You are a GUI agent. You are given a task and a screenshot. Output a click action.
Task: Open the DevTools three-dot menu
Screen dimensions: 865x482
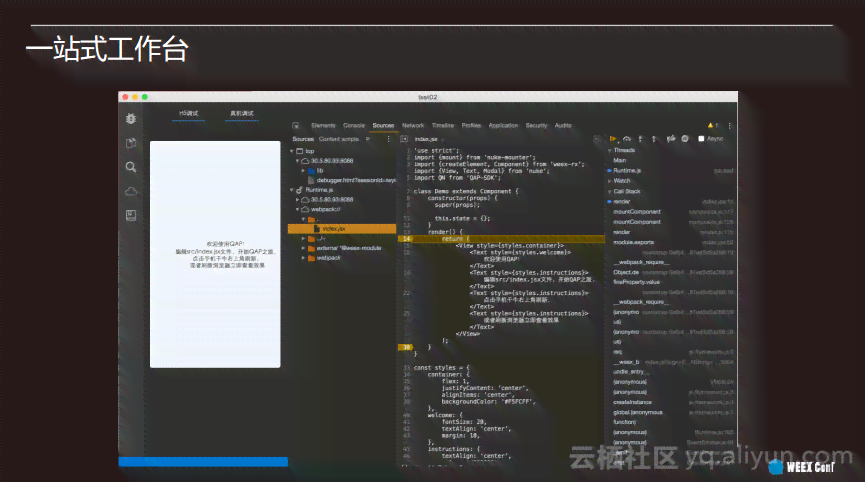[x=730, y=126]
